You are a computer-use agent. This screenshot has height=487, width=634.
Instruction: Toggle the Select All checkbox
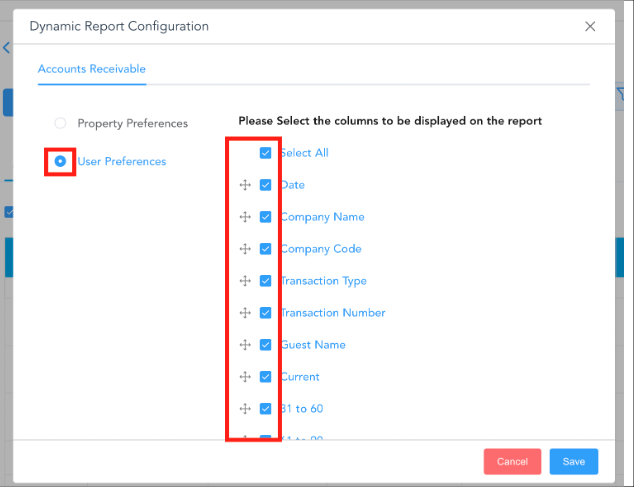(265, 153)
